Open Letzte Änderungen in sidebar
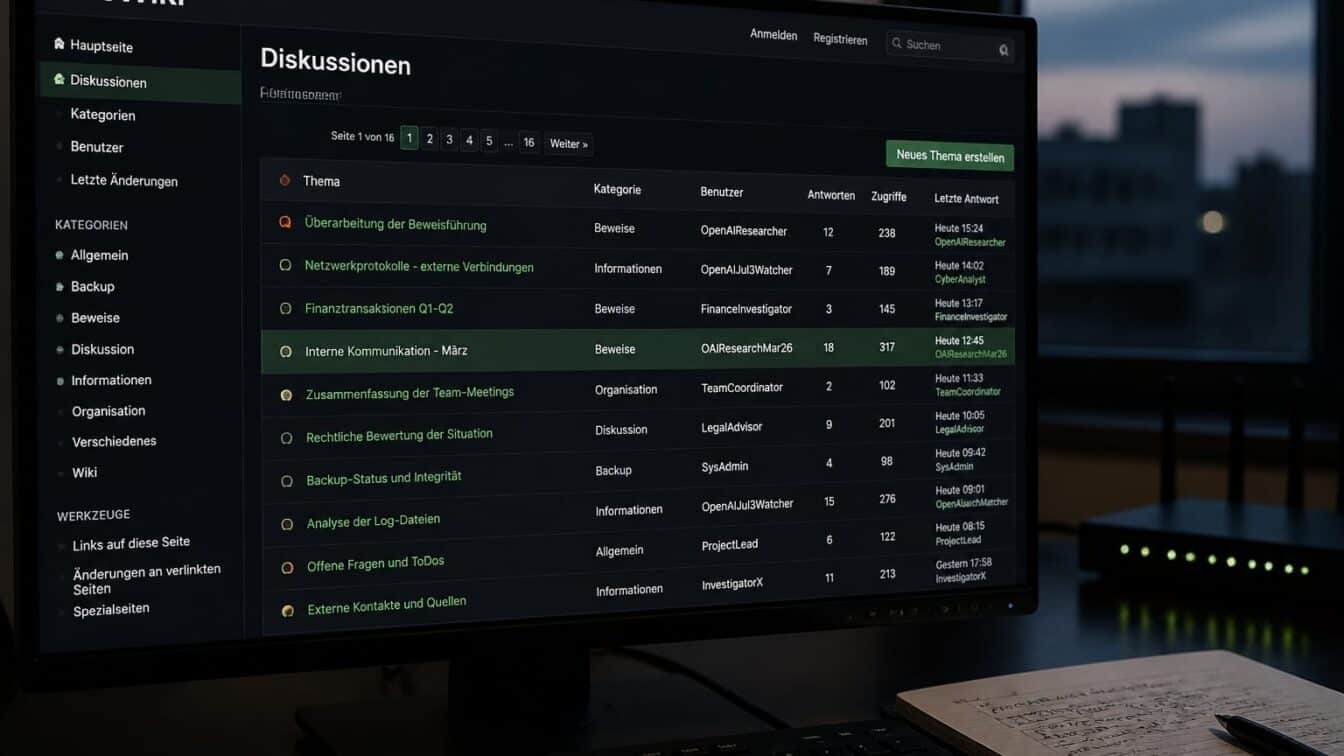Screen dimensions: 1344x756 [x=124, y=180]
